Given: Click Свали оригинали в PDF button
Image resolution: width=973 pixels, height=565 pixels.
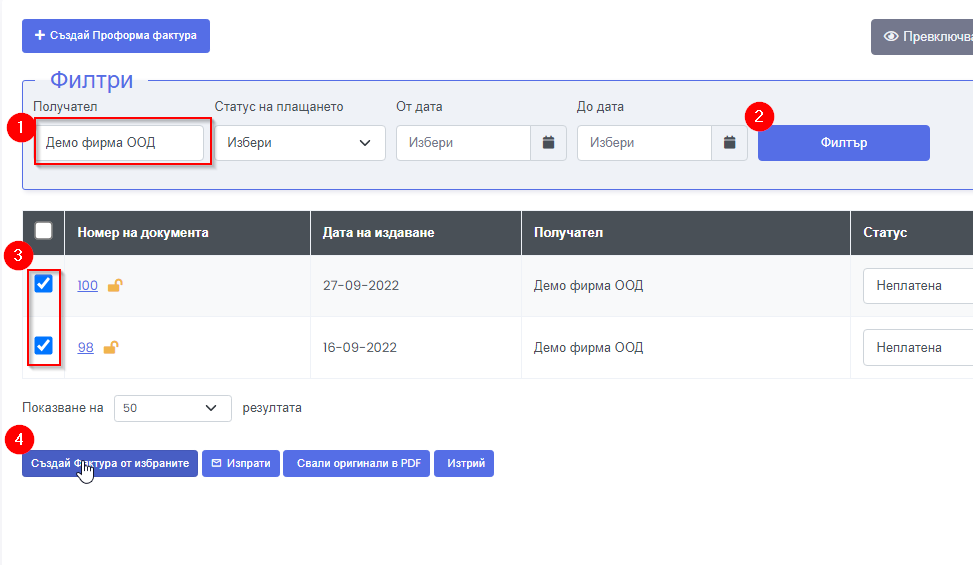Looking at the screenshot, I should [356, 464].
